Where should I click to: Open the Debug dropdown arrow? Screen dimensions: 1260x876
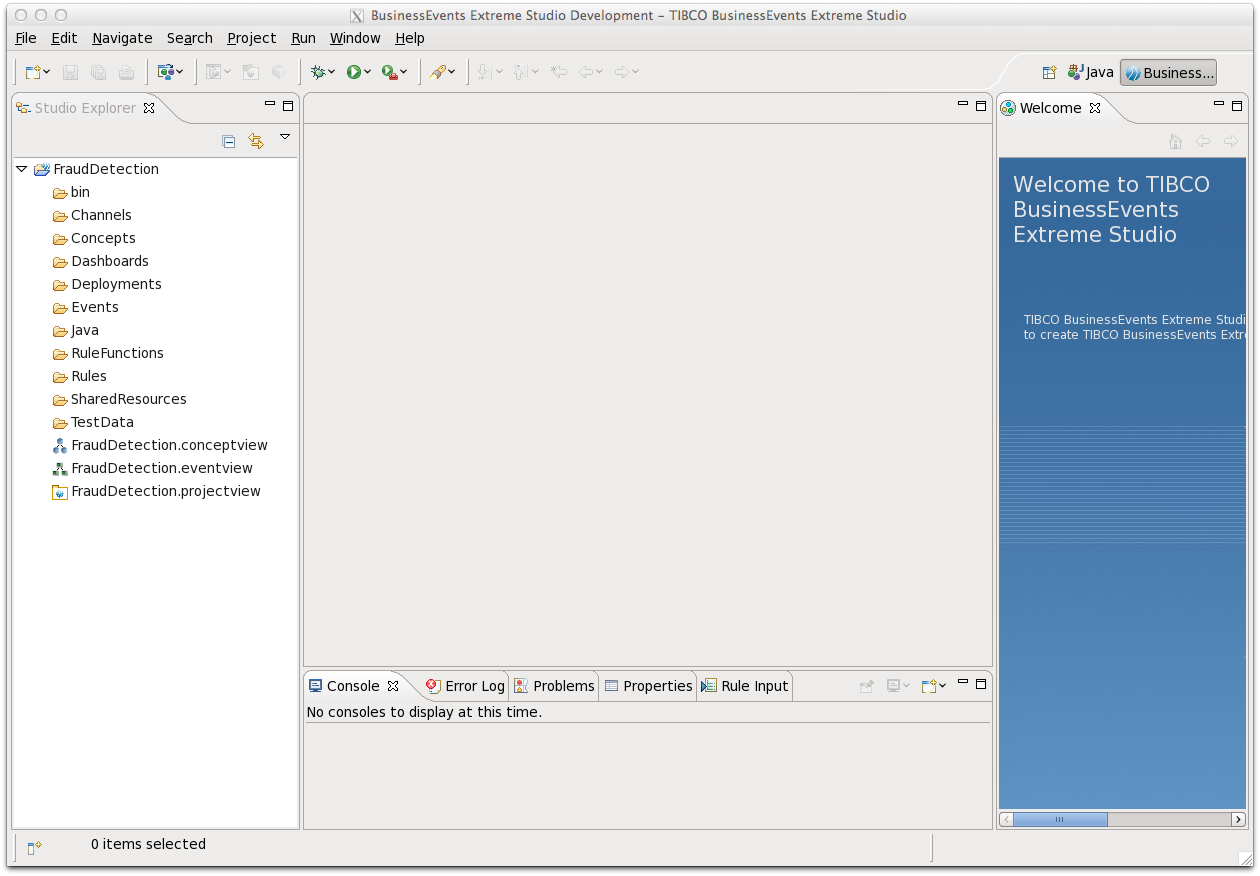(x=332, y=72)
